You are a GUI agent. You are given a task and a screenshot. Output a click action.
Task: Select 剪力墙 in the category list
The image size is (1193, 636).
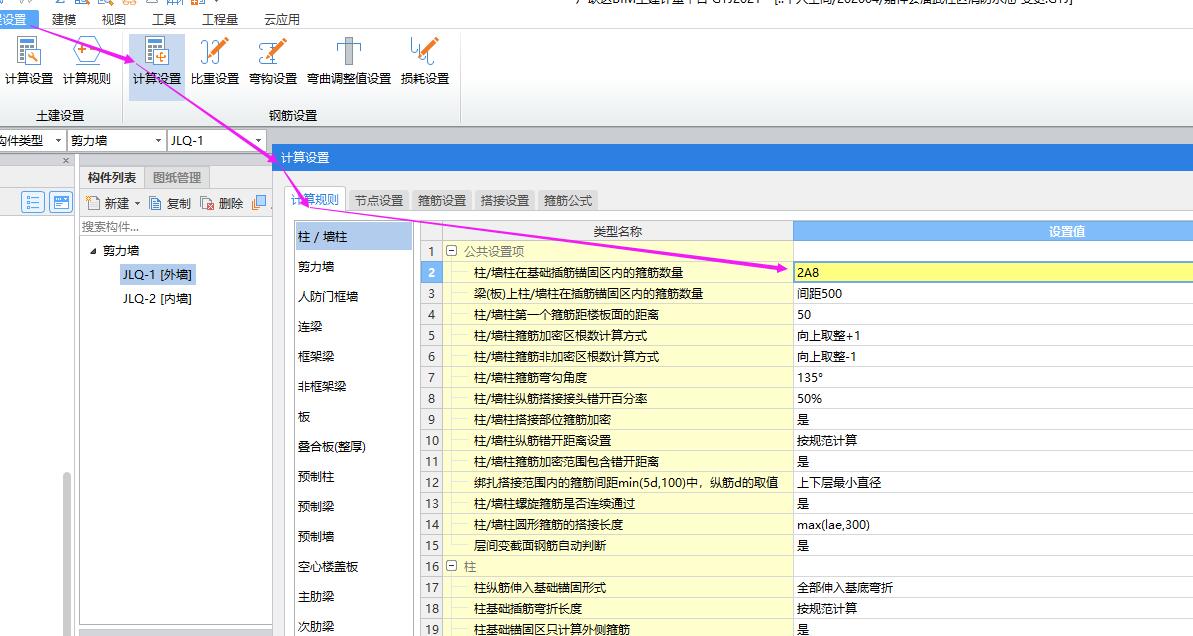(354, 266)
